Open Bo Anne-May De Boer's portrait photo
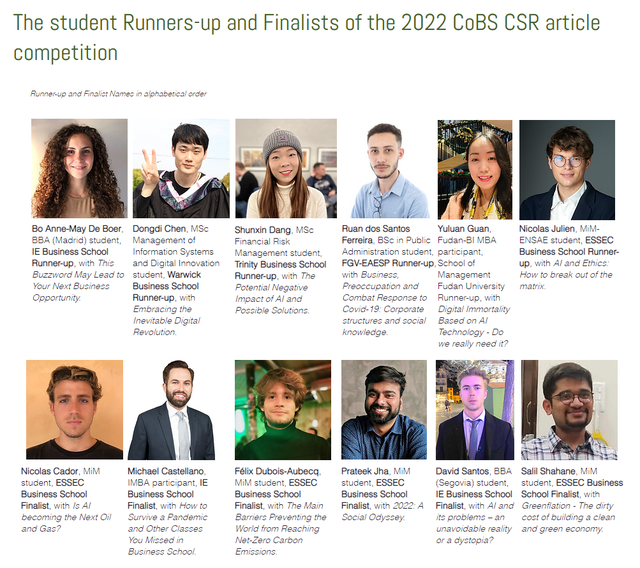 pyautogui.click(x=79, y=168)
